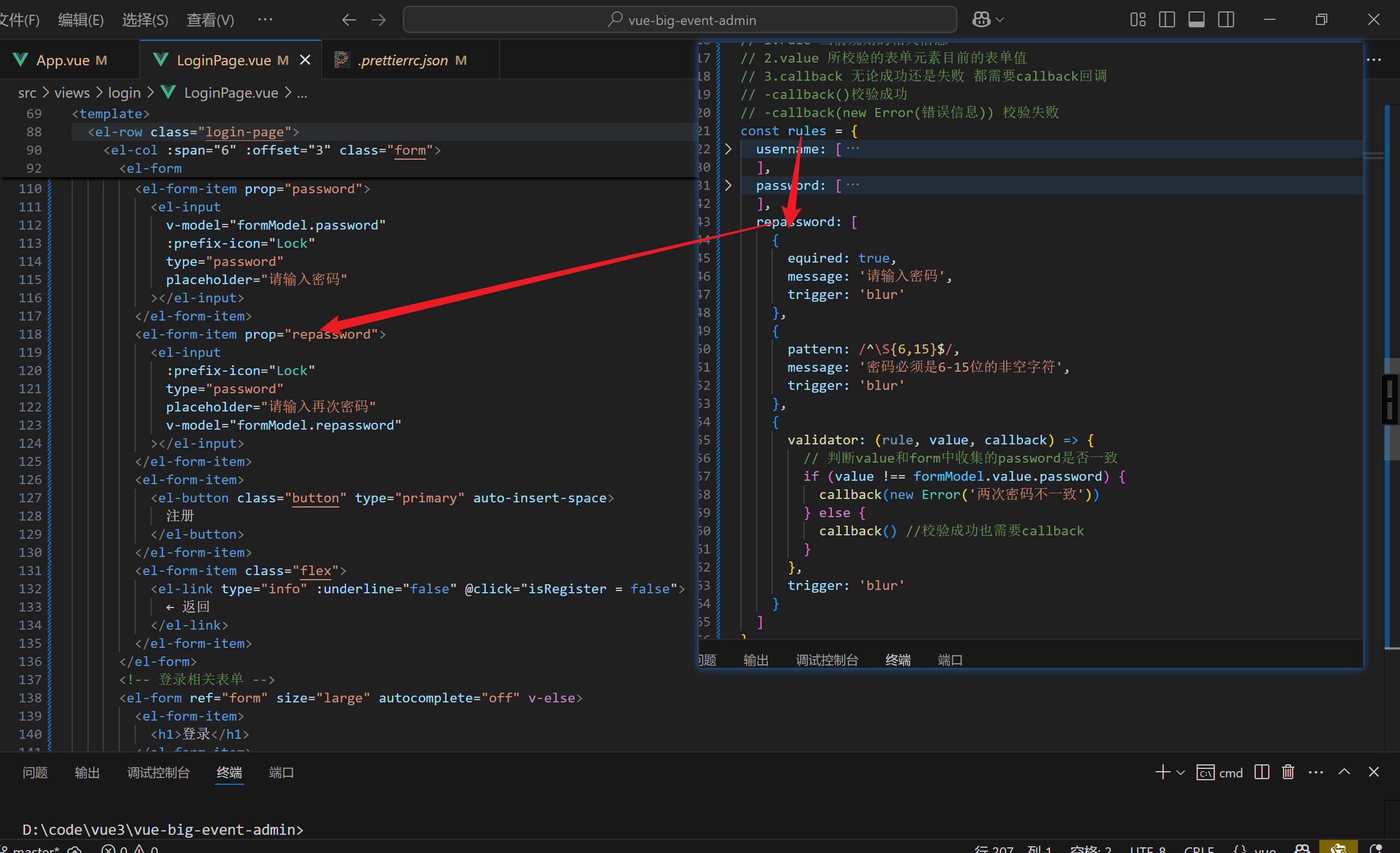Open the customize layout icon
Image resolution: width=1400 pixels, height=853 pixels.
1137,20
